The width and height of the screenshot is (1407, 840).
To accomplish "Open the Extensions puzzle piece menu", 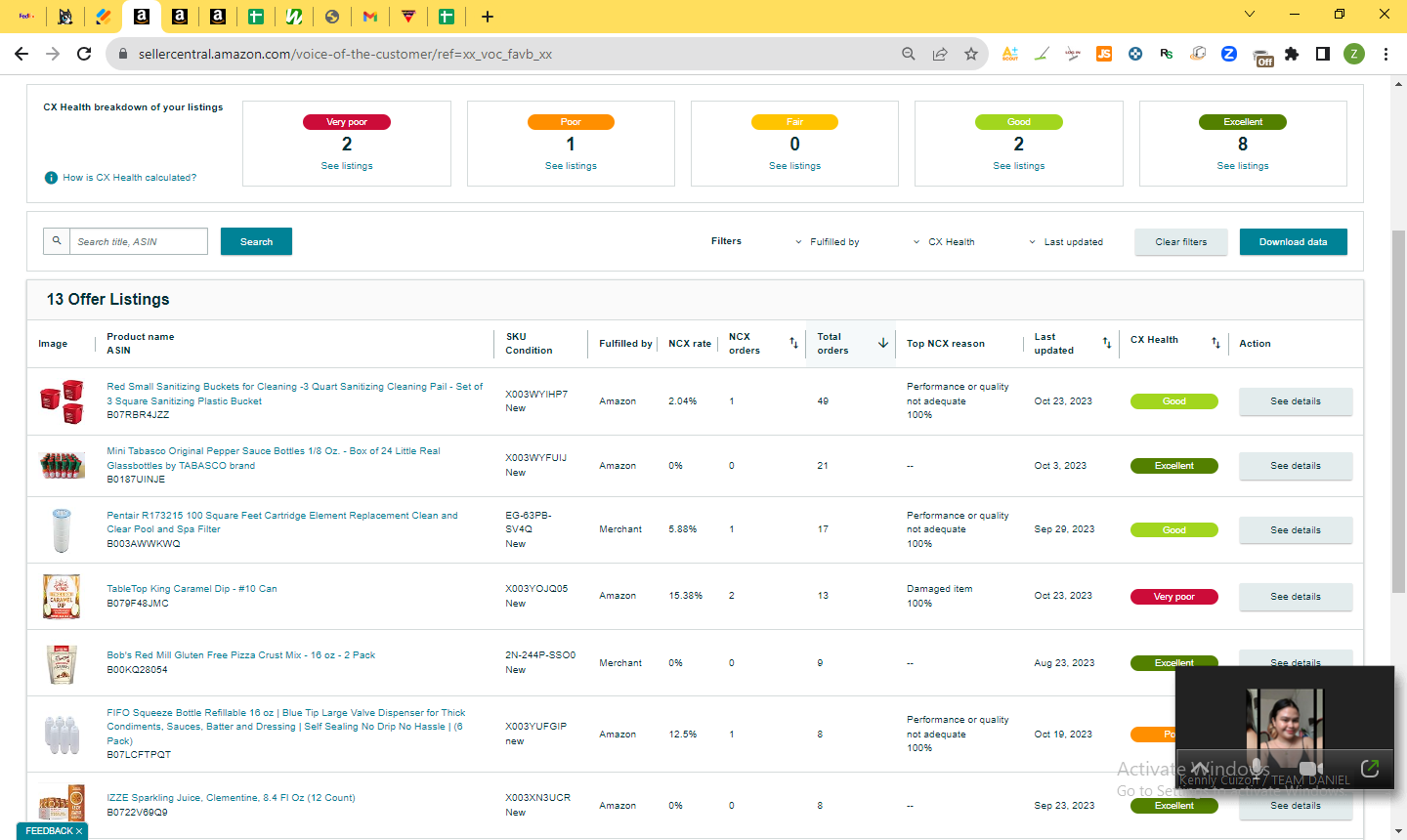I will (x=1292, y=54).
